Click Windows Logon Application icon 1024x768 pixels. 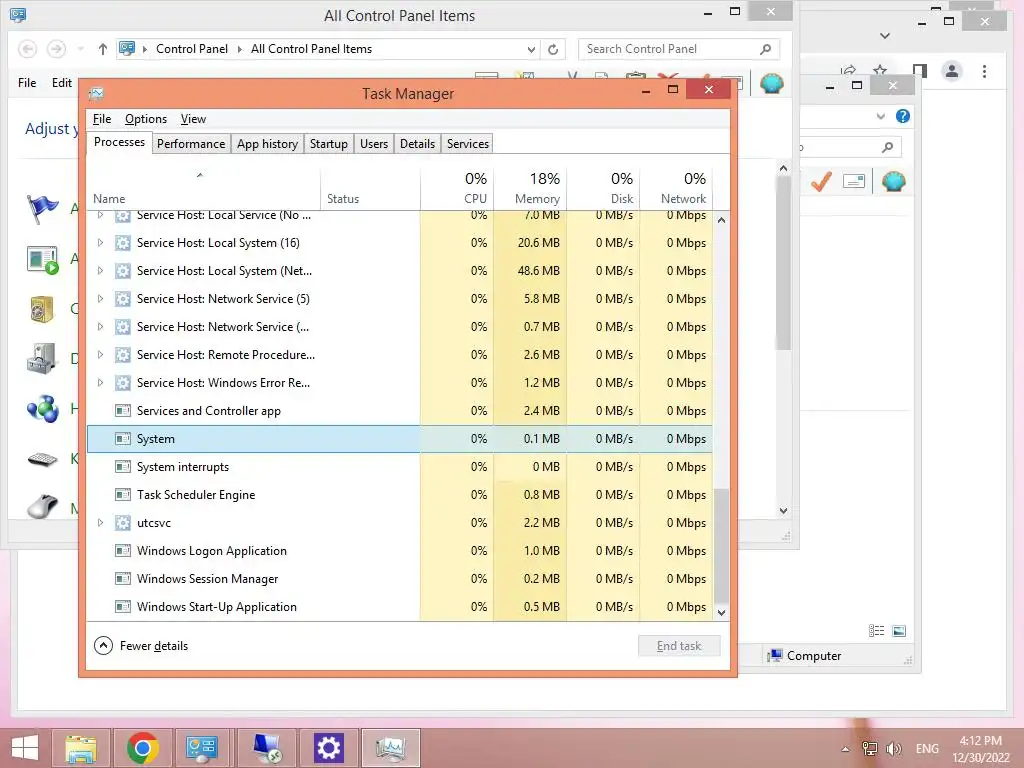point(123,551)
